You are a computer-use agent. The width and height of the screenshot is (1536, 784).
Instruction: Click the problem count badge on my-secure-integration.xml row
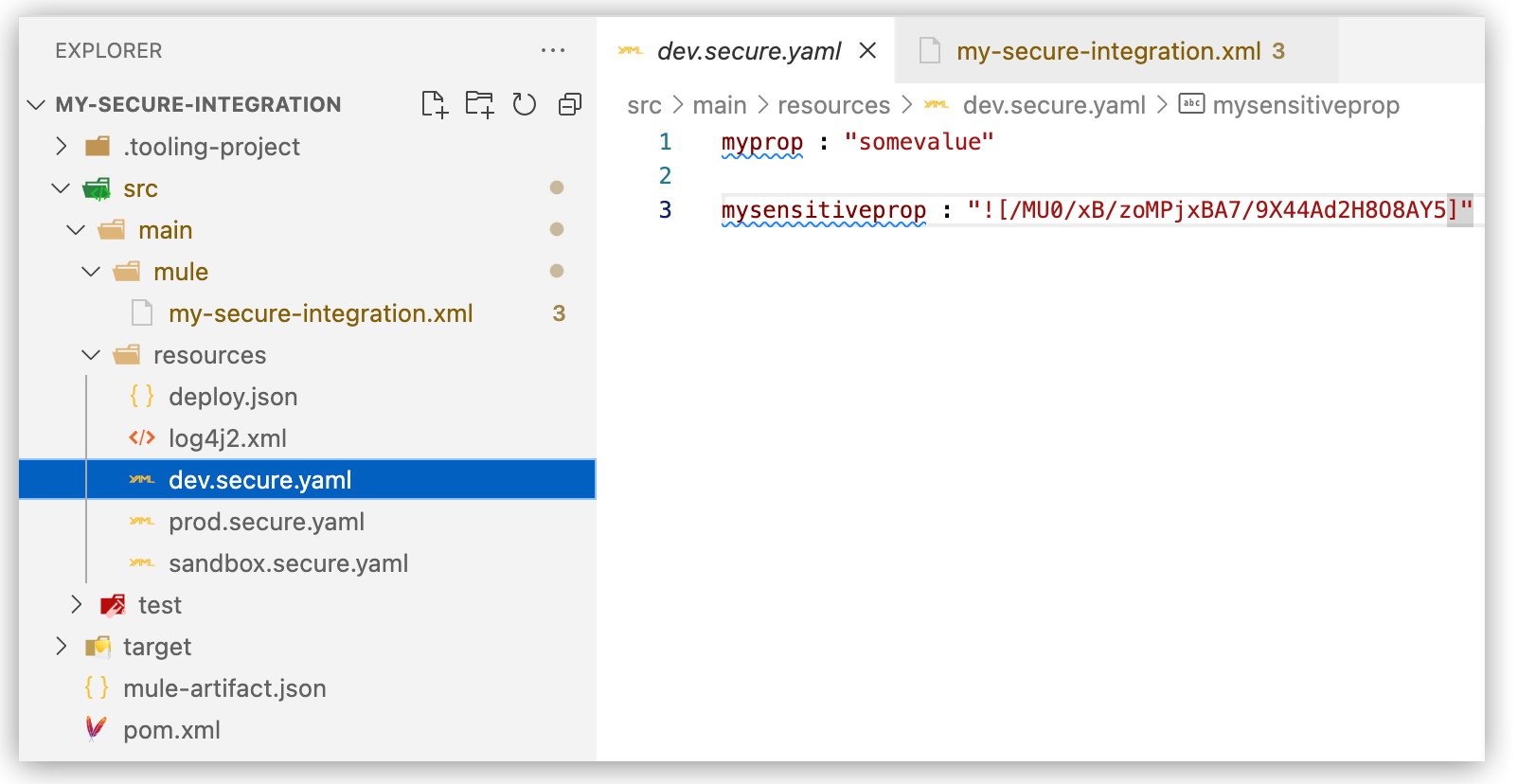[x=559, y=312]
